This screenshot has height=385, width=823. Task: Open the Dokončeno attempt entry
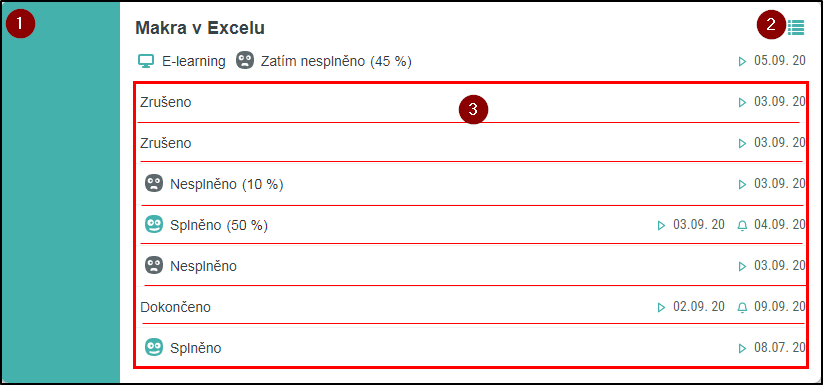point(471,306)
